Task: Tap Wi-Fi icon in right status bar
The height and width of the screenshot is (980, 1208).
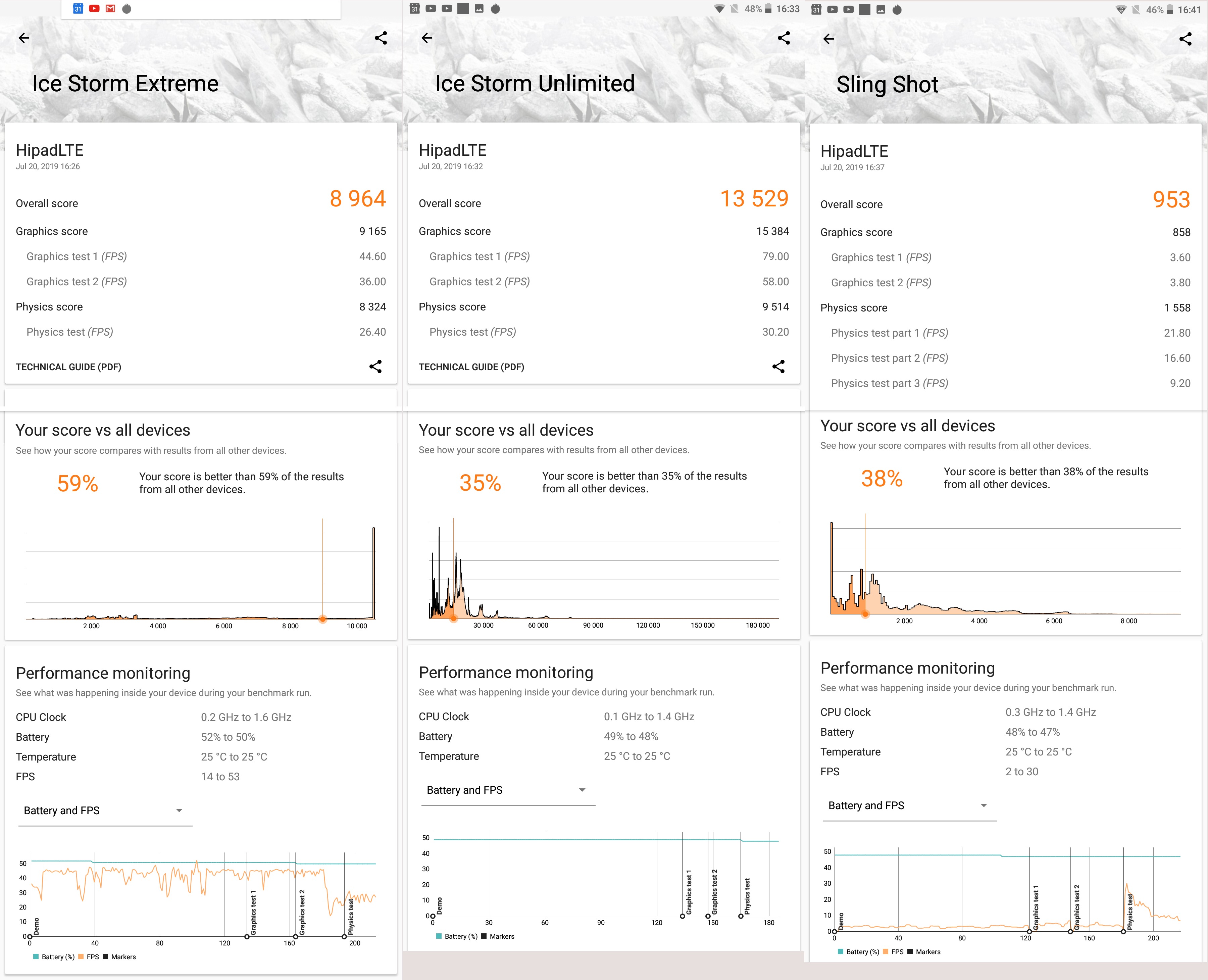Action: (x=1121, y=9)
